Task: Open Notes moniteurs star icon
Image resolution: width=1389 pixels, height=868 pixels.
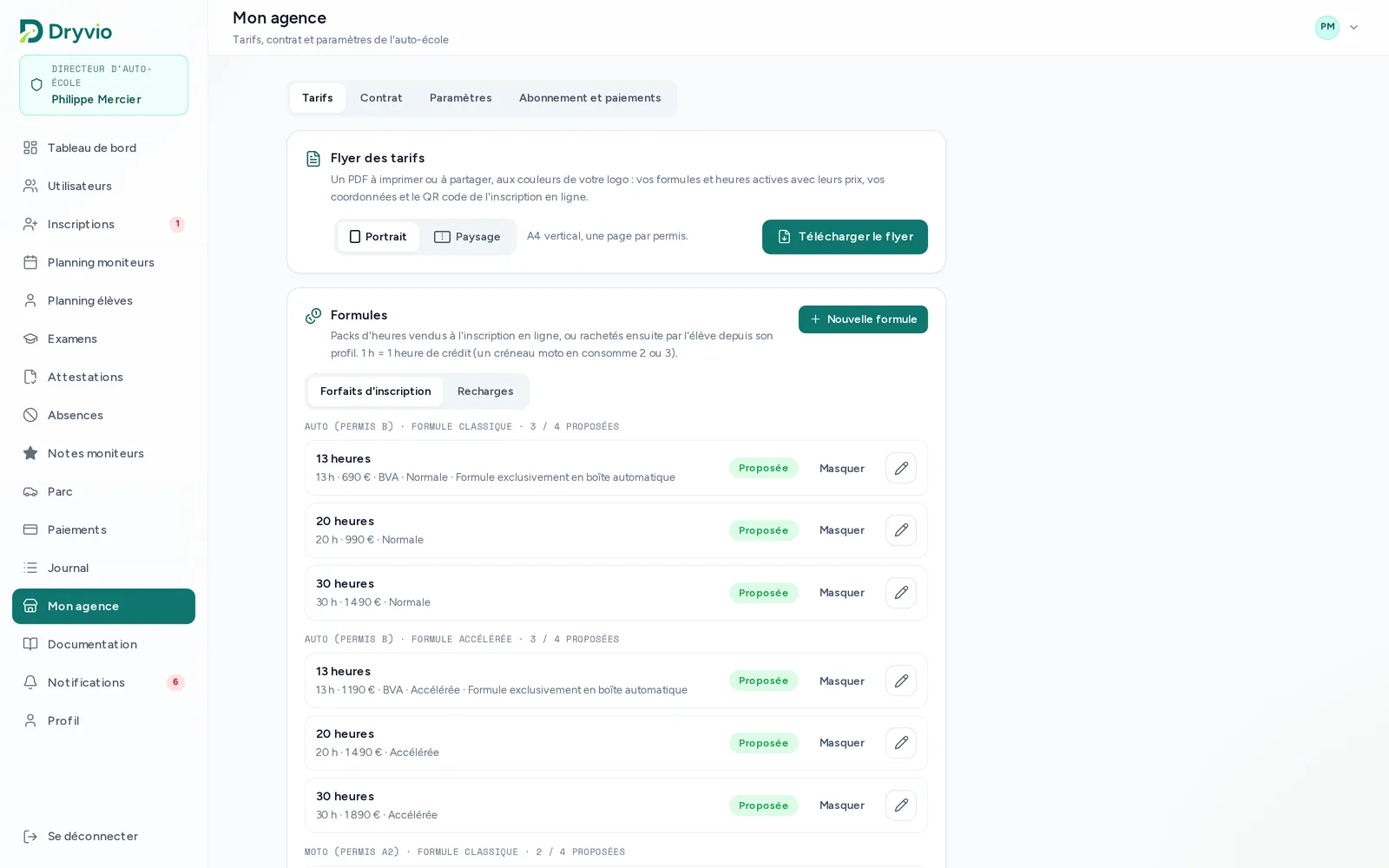Action: coord(30,453)
